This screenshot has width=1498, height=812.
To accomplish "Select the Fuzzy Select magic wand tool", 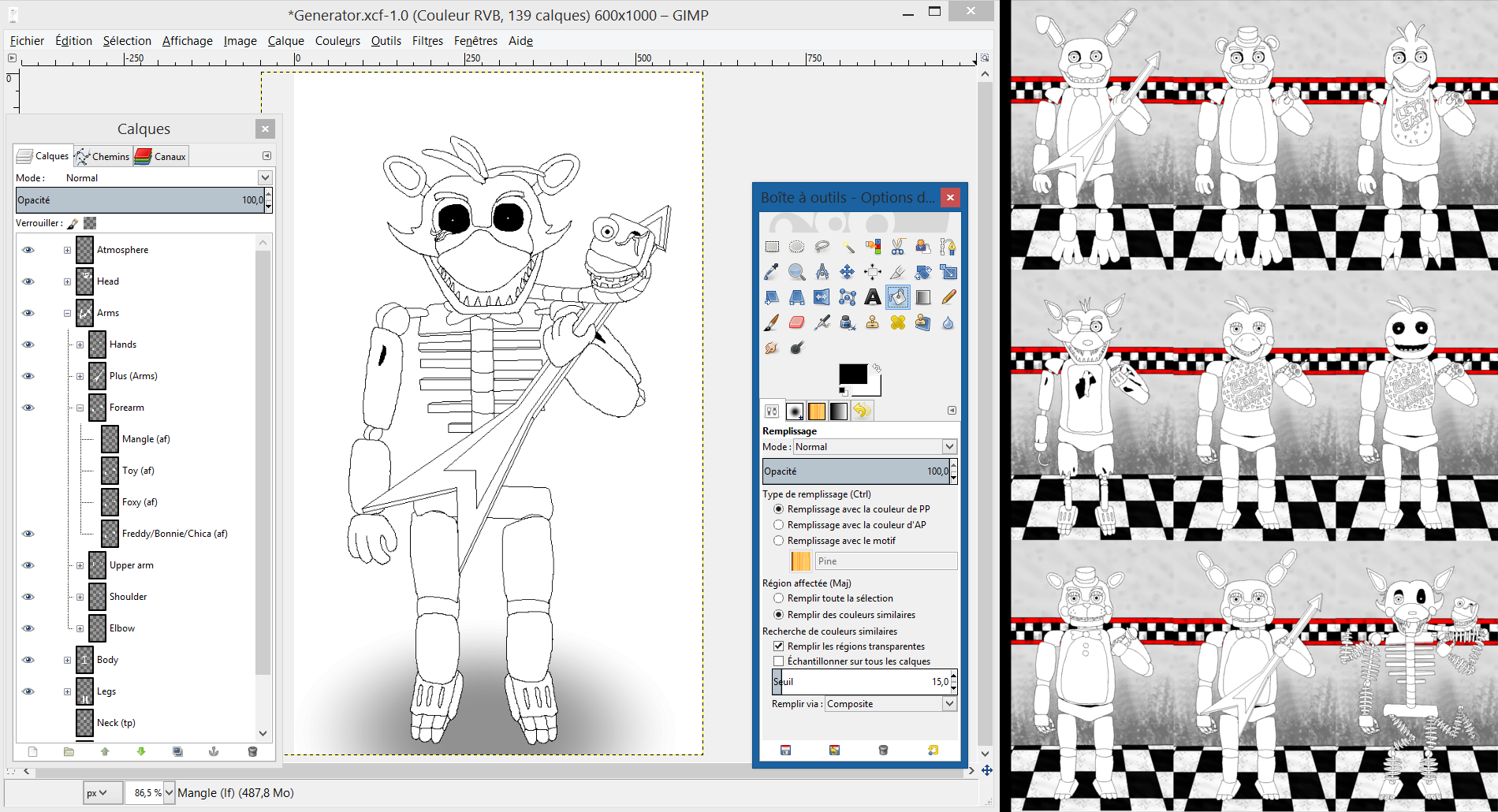I will [x=848, y=247].
